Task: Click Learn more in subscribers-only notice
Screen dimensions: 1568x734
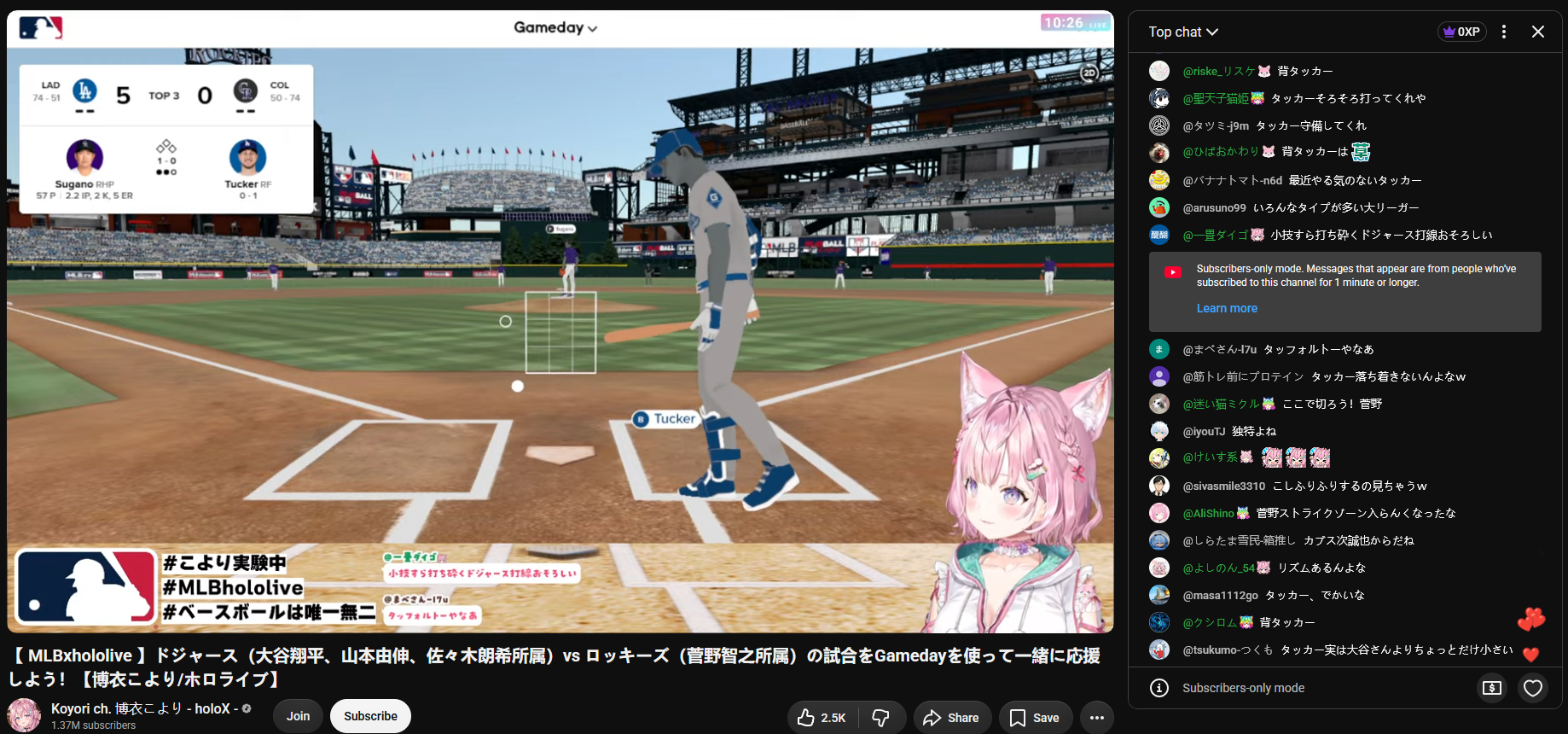Action: pos(1227,308)
